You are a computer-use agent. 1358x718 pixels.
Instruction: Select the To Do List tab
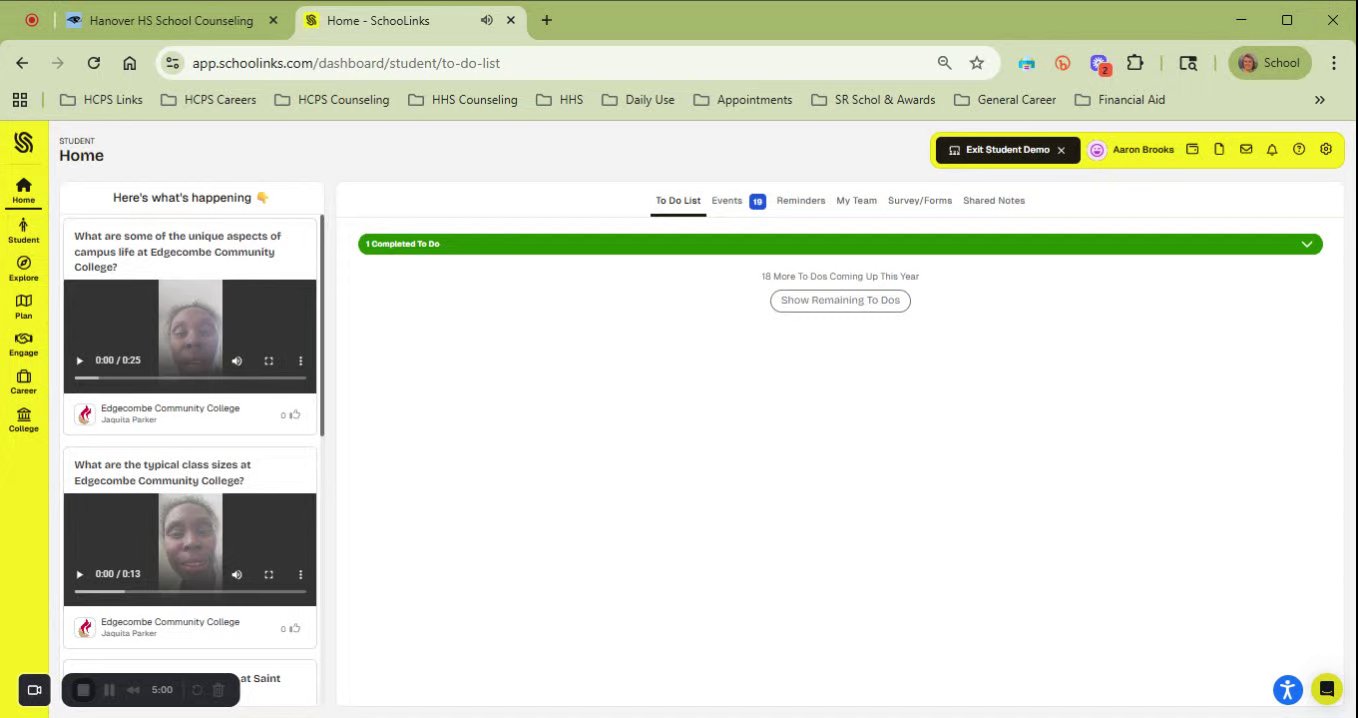678,201
